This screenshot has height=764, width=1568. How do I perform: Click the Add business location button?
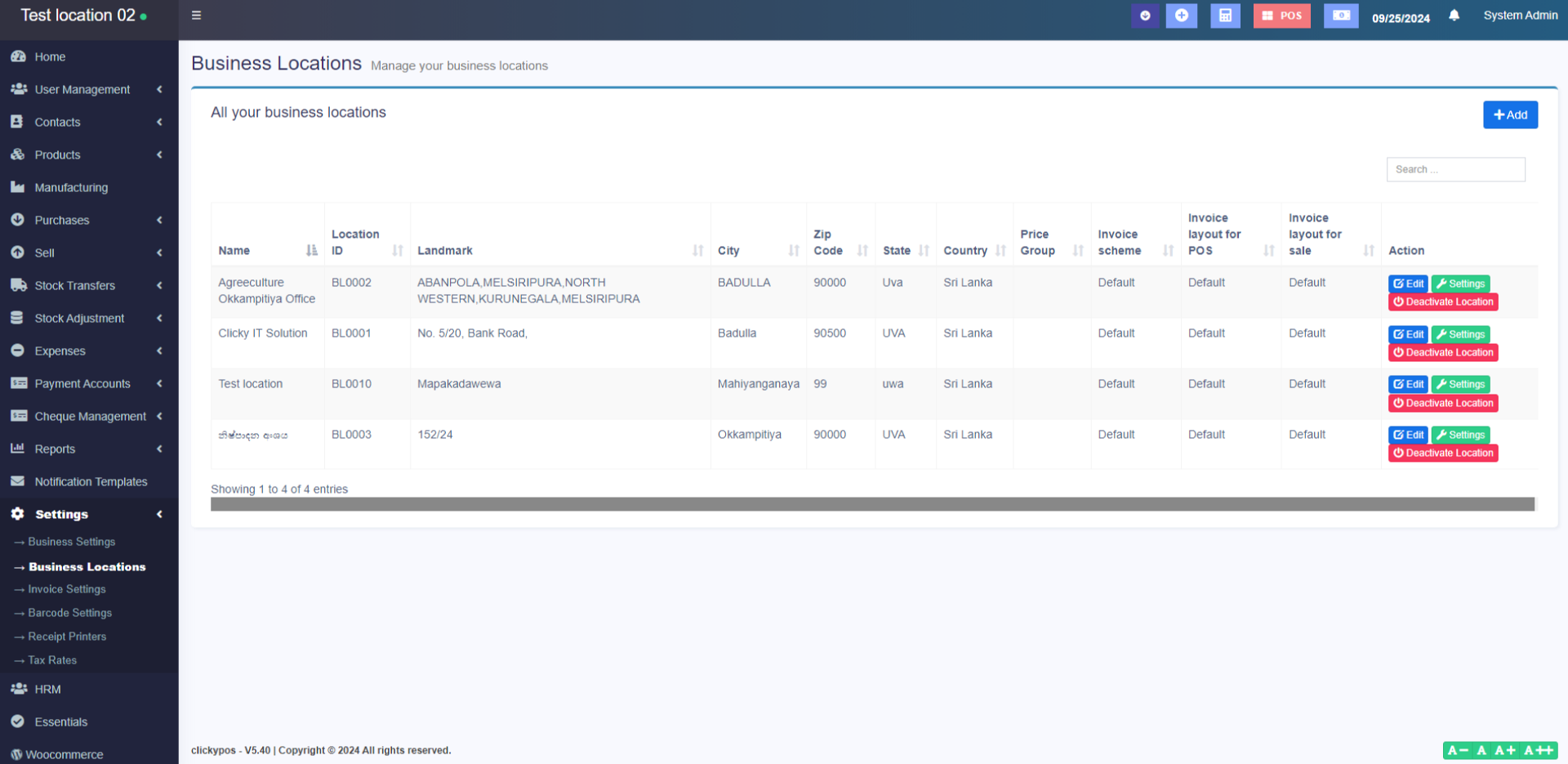[1510, 115]
